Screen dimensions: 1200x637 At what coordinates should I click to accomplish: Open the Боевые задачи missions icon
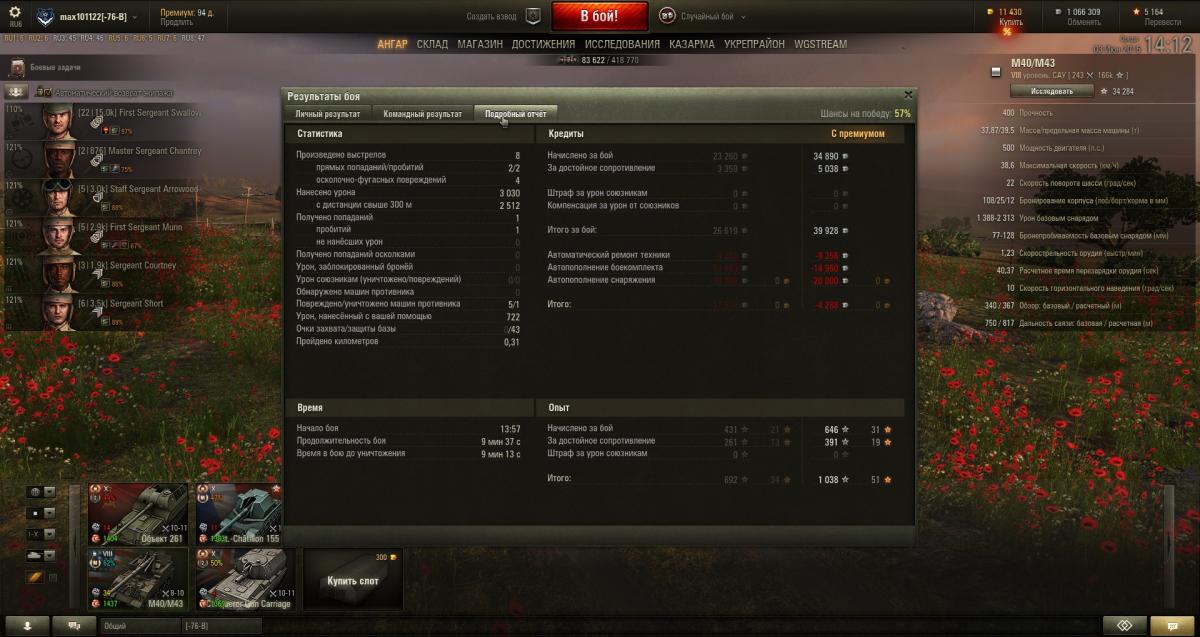point(17,67)
